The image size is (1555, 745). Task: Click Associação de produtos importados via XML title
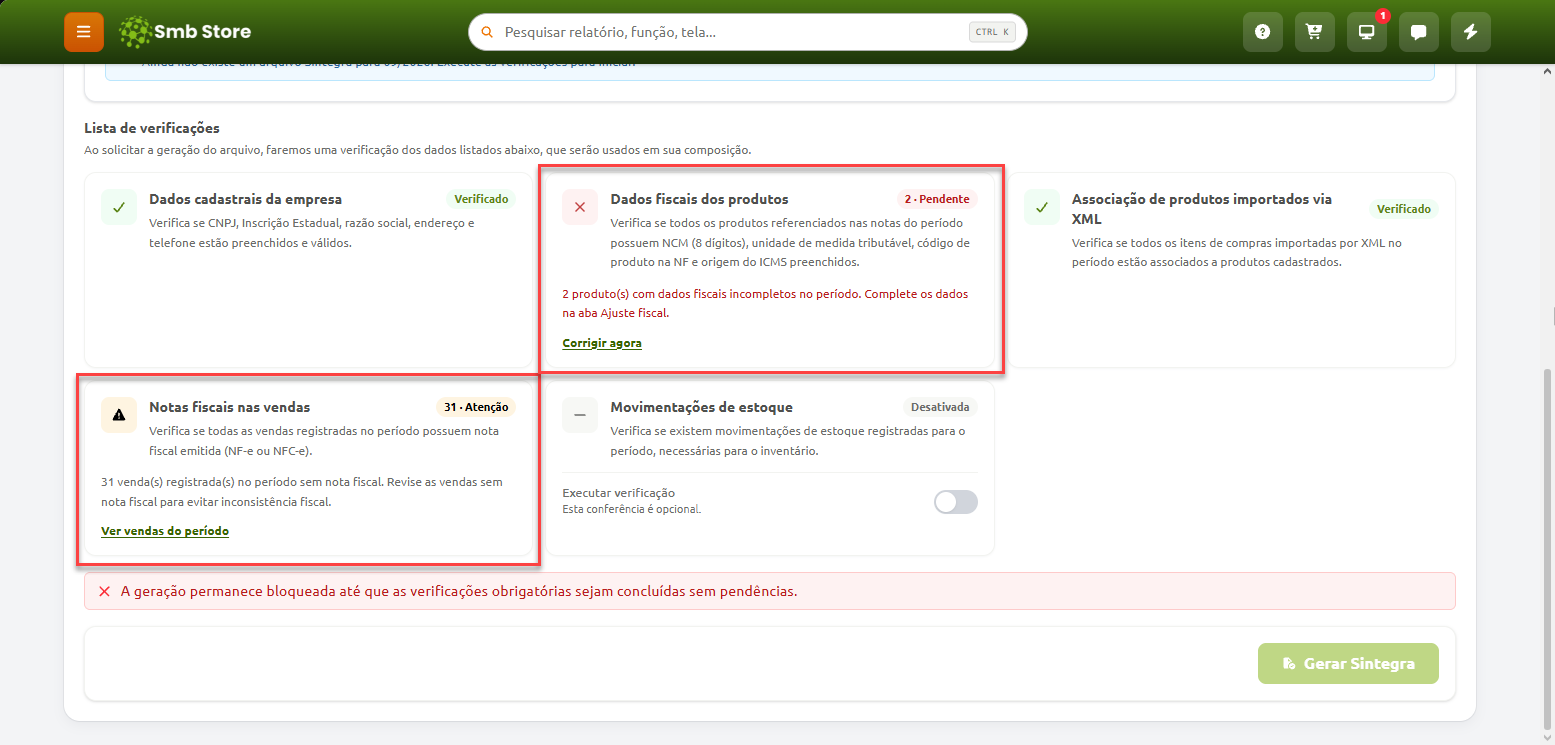point(1202,208)
